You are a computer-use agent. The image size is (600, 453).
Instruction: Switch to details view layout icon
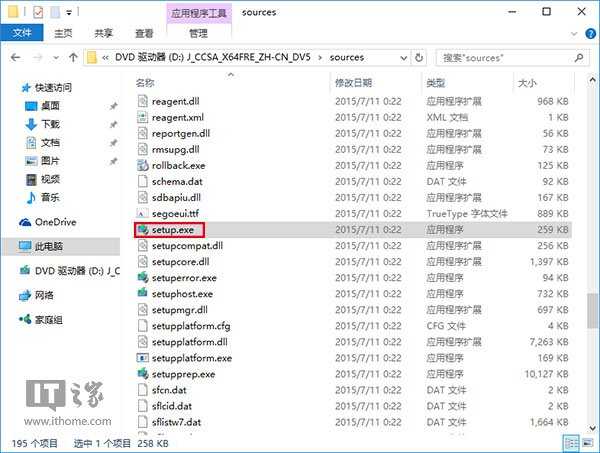coord(572,443)
